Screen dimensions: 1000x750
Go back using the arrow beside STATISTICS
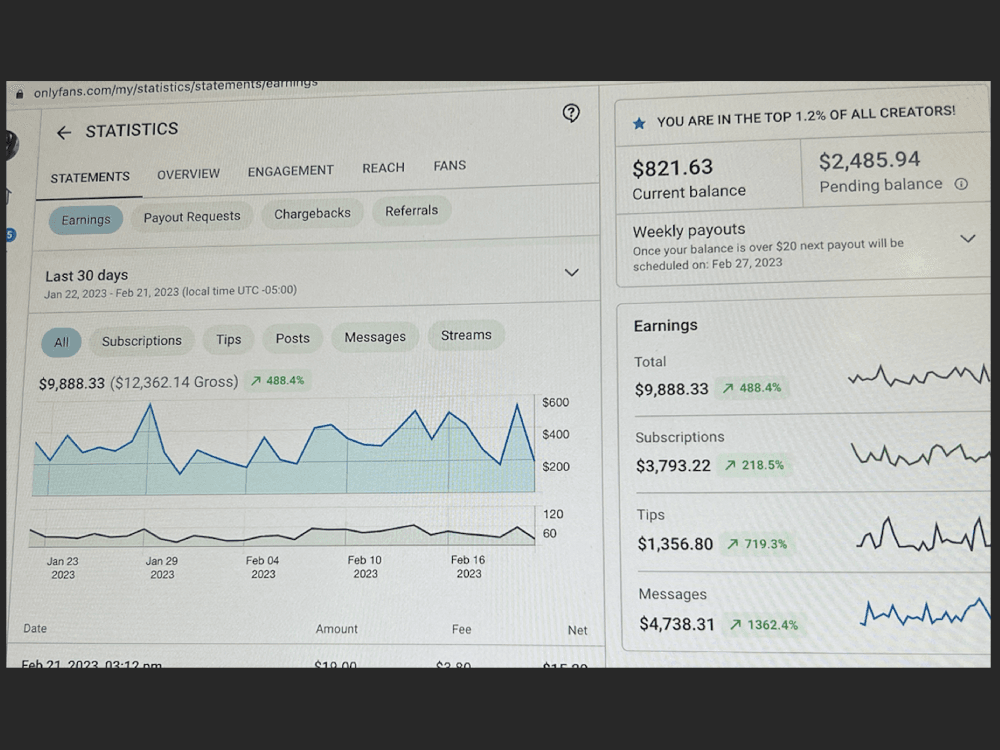[64, 133]
